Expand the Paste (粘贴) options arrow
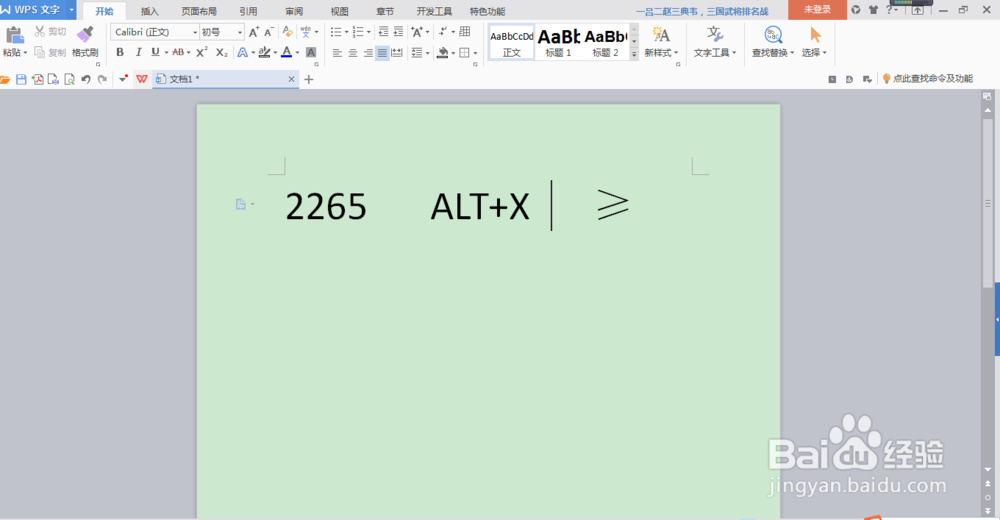Image resolution: width=1000 pixels, height=520 pixels. (x=25, y=53)
